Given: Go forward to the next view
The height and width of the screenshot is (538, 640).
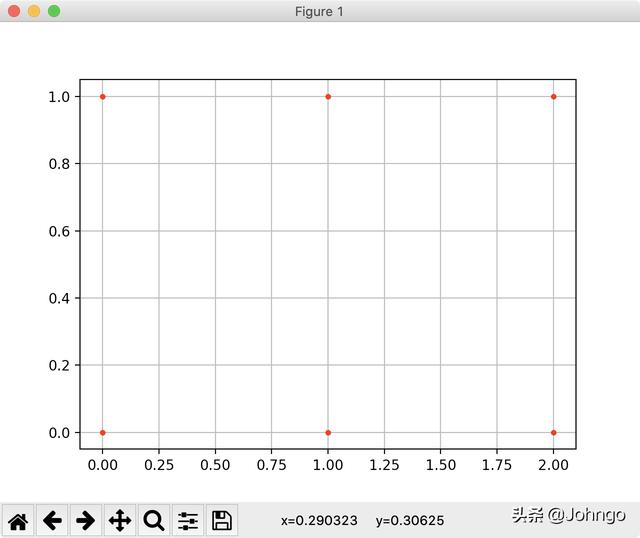Looking at the screenshot, I should point(86,520).
